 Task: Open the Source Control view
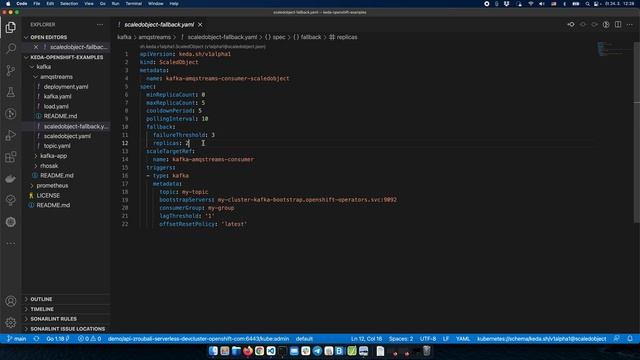[11, 70]
